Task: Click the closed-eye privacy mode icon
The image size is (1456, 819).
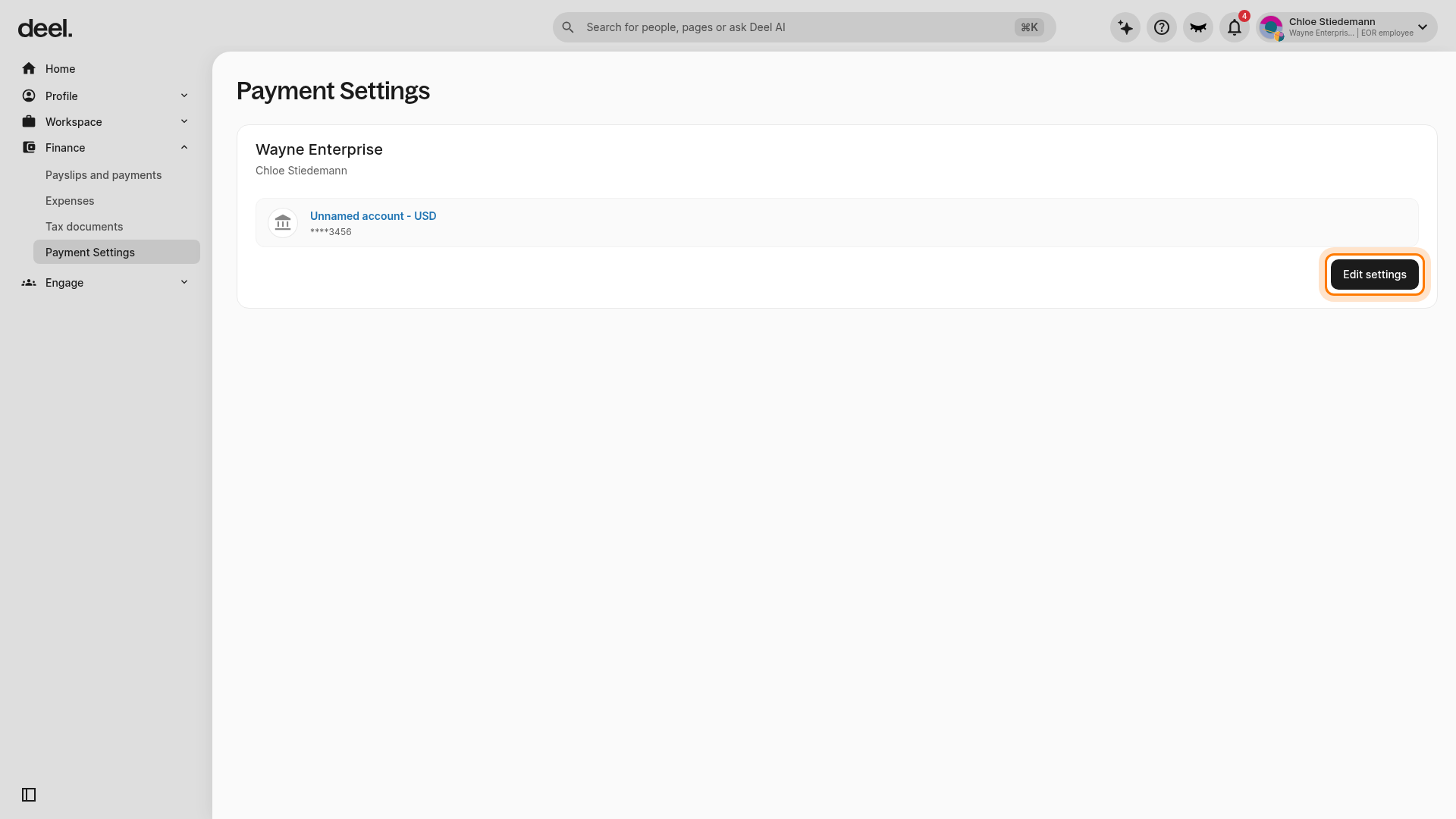Action: (x=1198, y=27)
